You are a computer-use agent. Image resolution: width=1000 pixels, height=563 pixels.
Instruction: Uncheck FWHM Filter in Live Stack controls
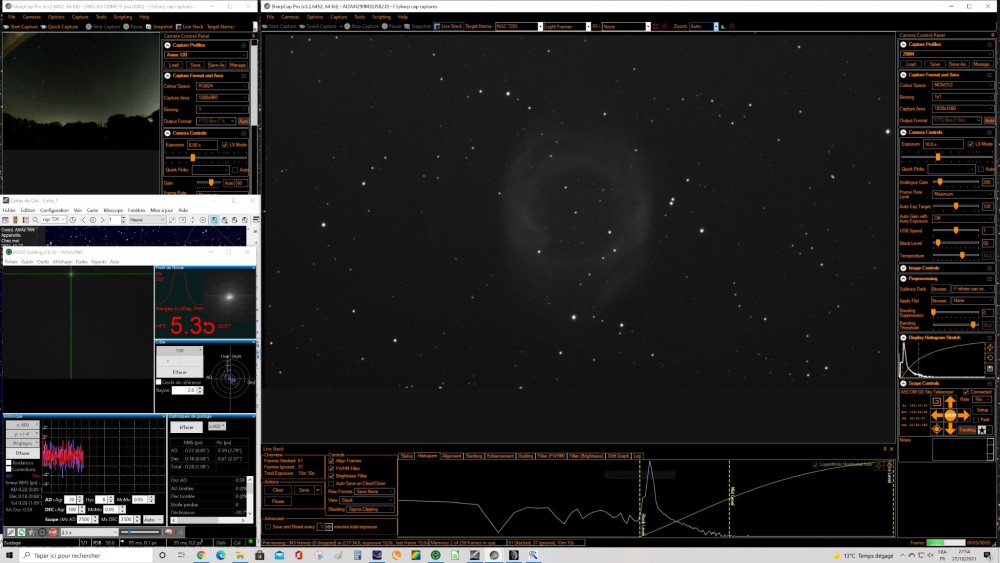(331, 468)
